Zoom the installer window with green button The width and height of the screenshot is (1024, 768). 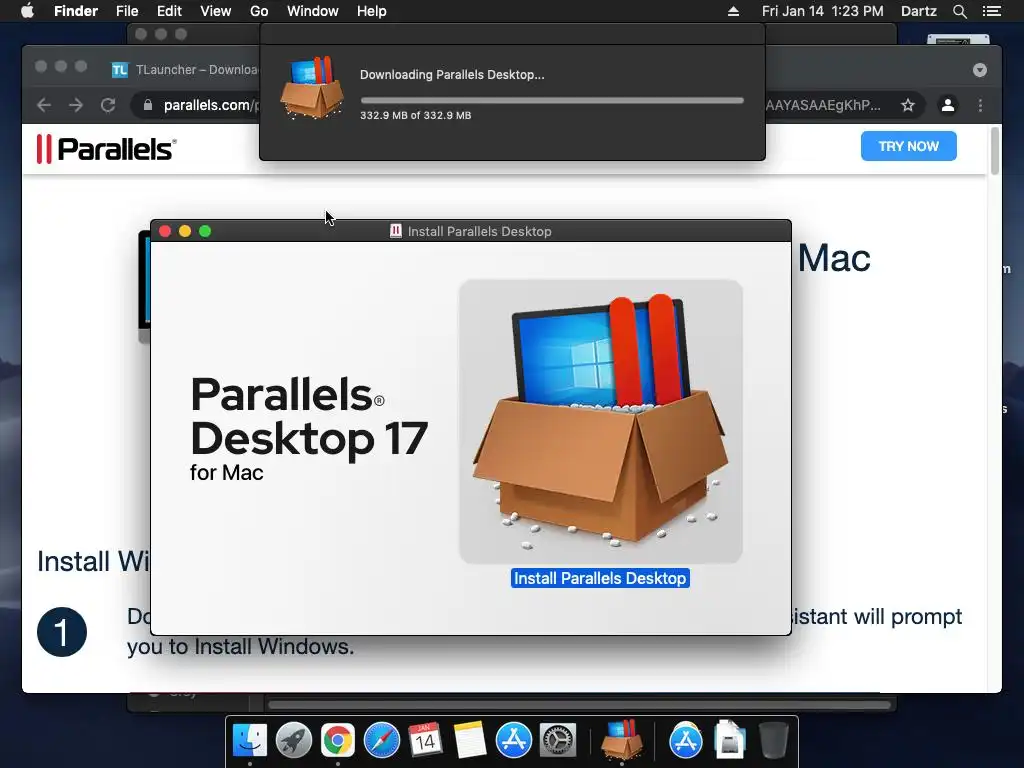click(205, 231)
